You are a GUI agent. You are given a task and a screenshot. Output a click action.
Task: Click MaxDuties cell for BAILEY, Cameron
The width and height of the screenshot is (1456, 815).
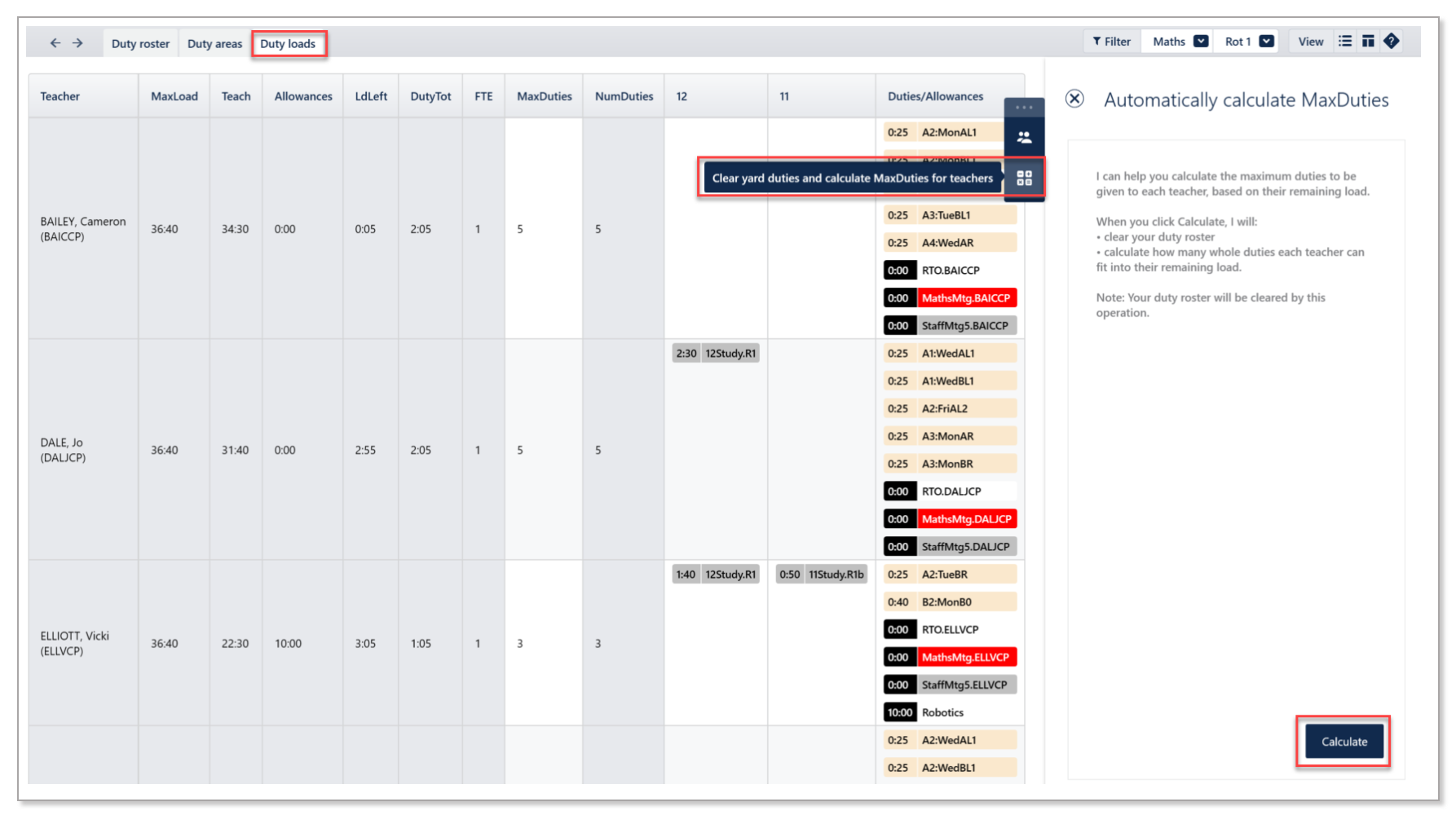coord(544,229)
